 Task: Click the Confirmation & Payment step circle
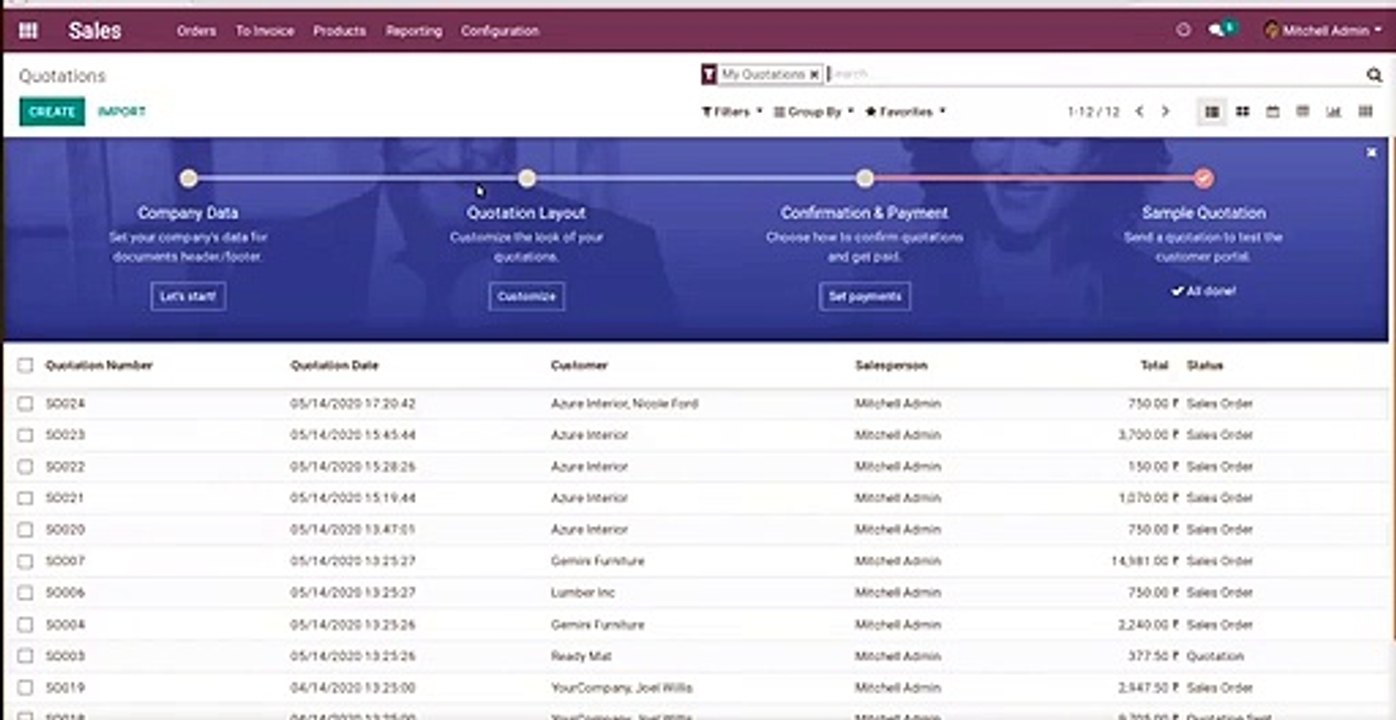point(865,179)
